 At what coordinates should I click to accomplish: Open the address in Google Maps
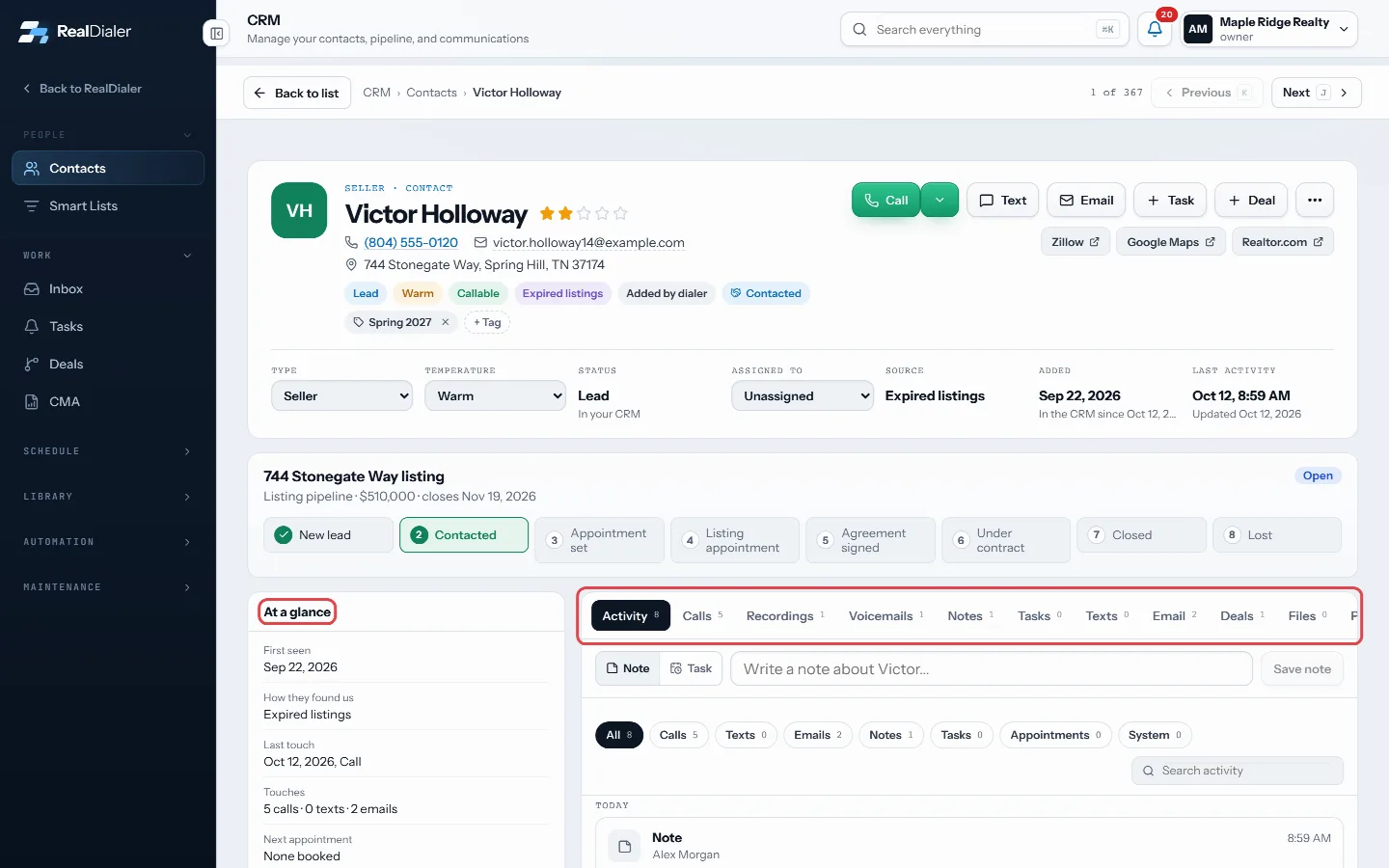click(x=1171, y=242)
